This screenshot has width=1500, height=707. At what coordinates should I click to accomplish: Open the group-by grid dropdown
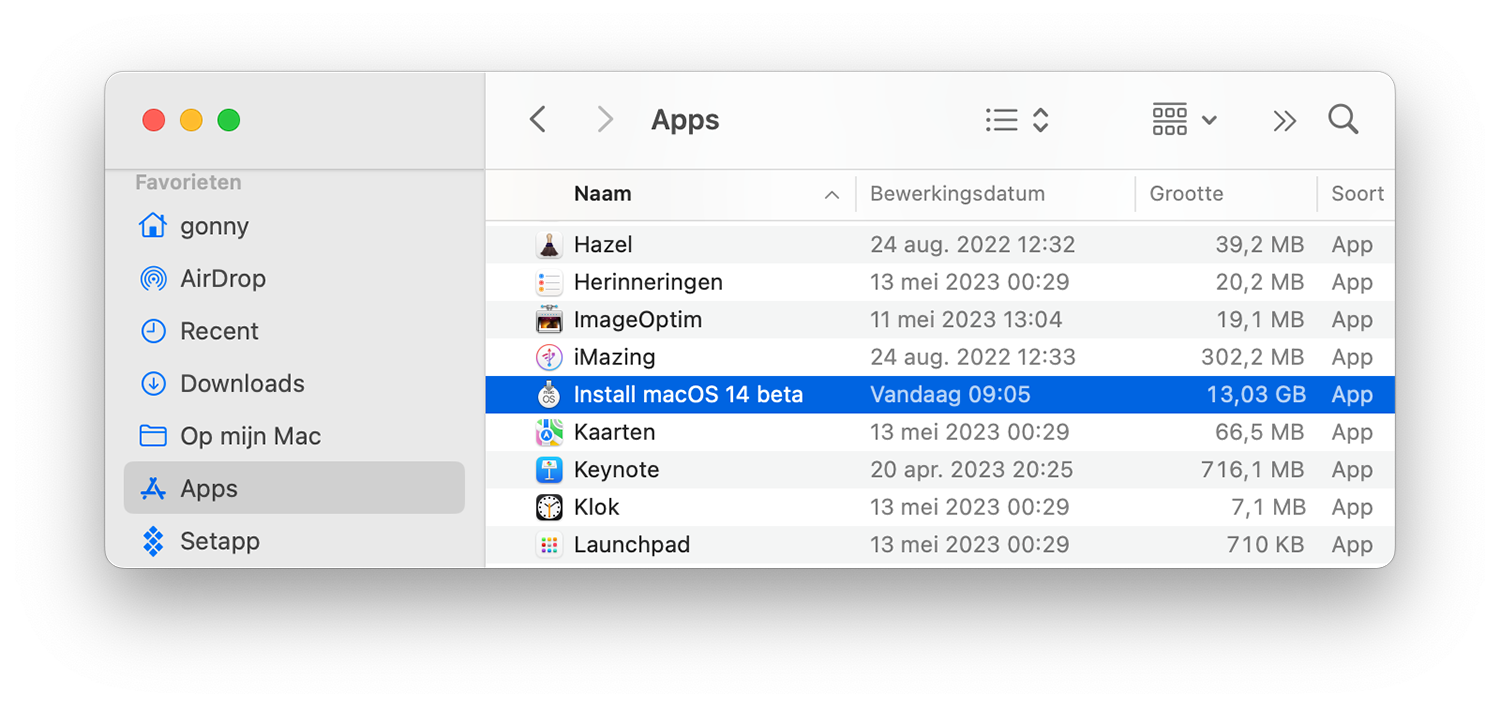click(x=1184, y=120)
